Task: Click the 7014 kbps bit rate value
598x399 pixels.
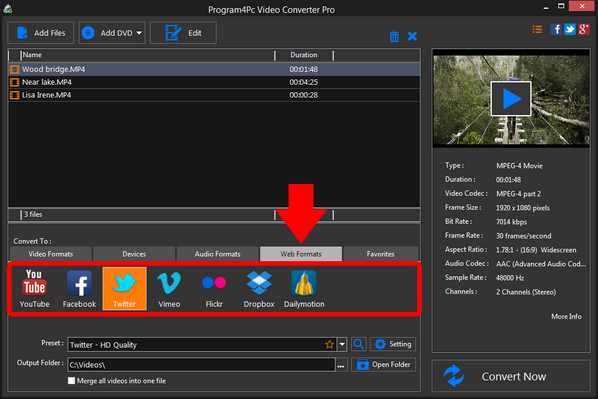Action: [511, 222]
